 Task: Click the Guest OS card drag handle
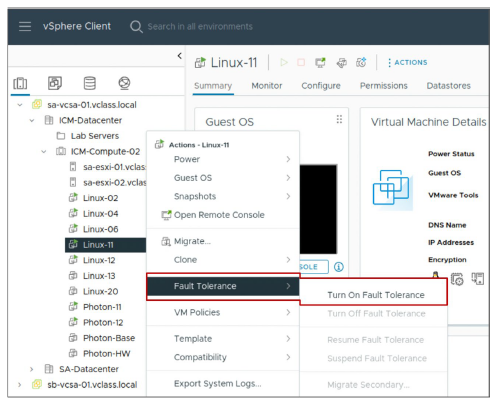pos(339,119)
